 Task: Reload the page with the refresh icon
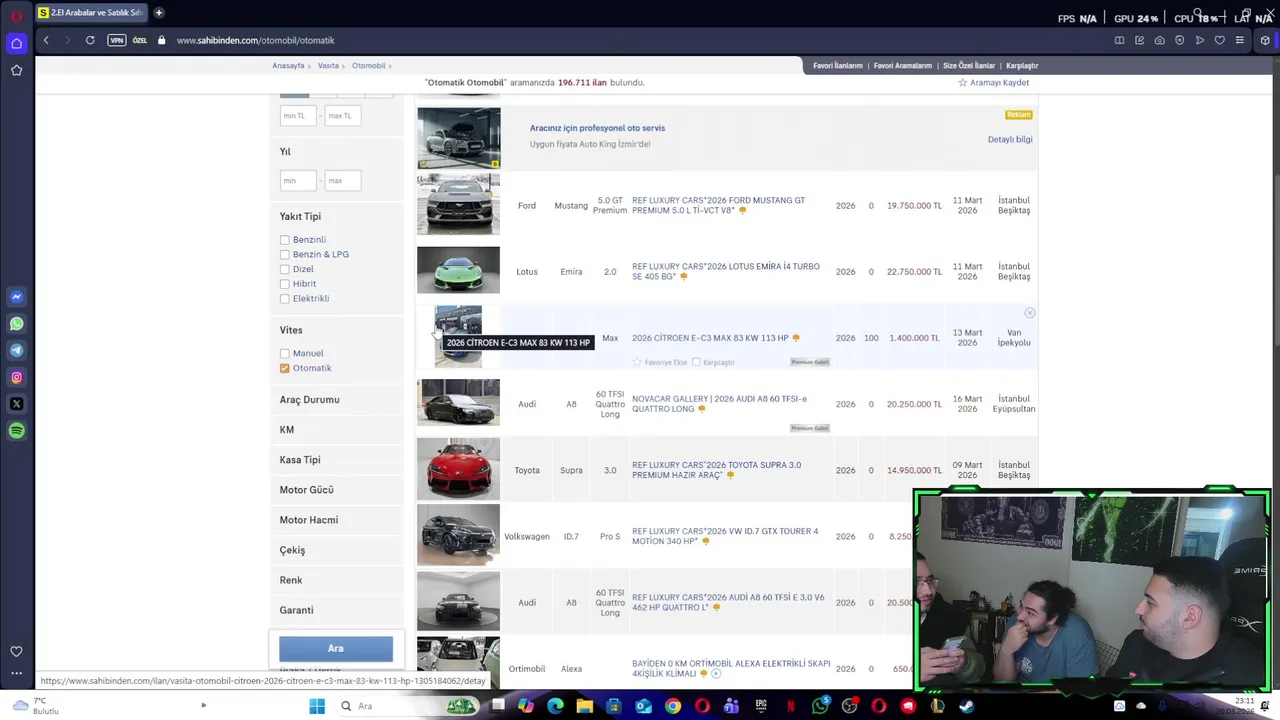90,40
